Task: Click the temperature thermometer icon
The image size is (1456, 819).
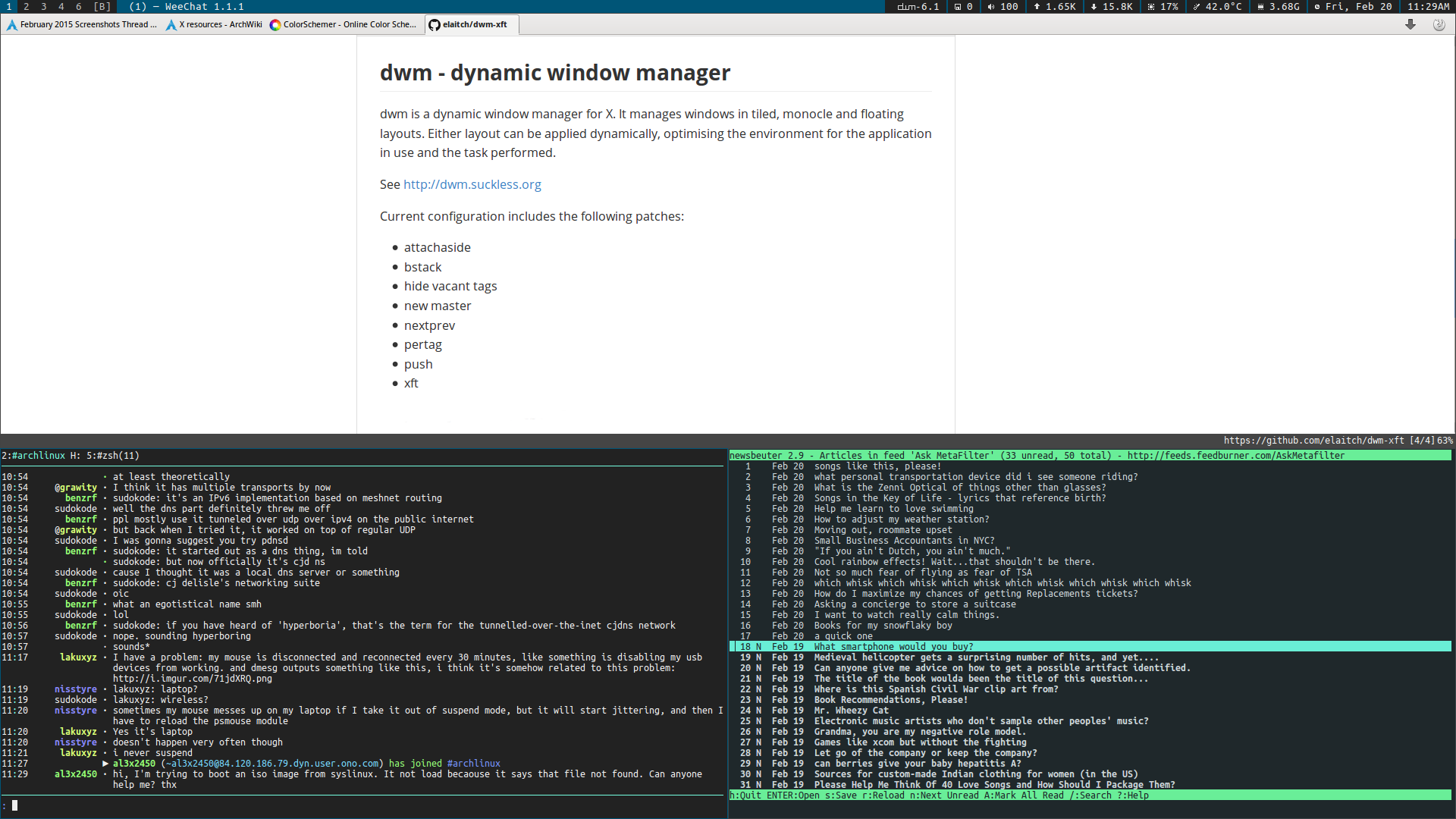Action: (x=1197, y=7)
